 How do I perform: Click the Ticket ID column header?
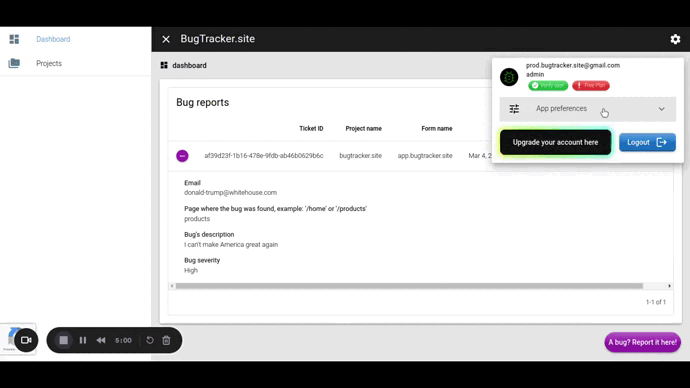click(311, 128)
